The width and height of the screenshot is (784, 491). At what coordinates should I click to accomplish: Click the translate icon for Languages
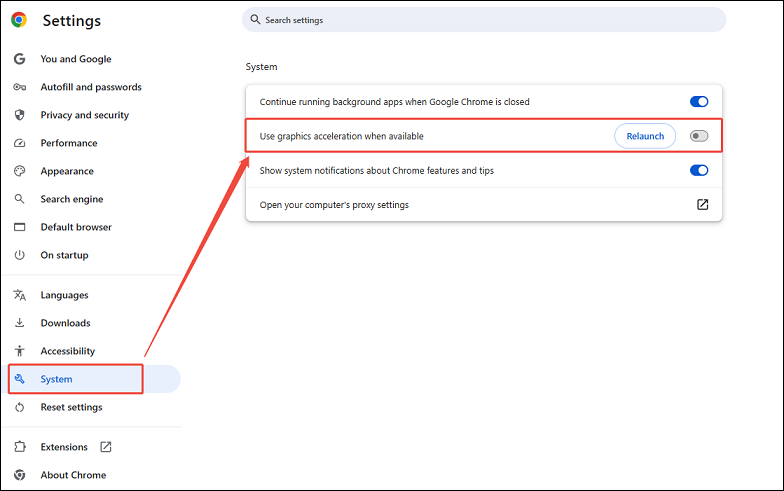(x=20, y=295)
